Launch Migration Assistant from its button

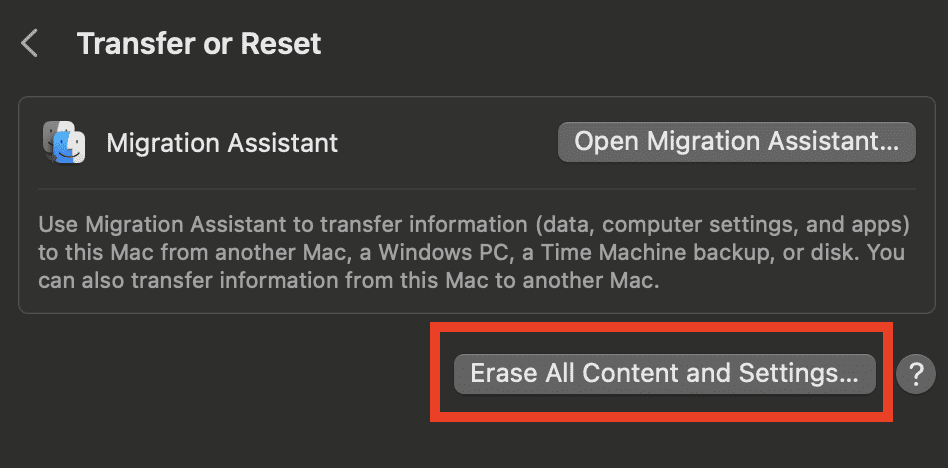click(736, 142)
